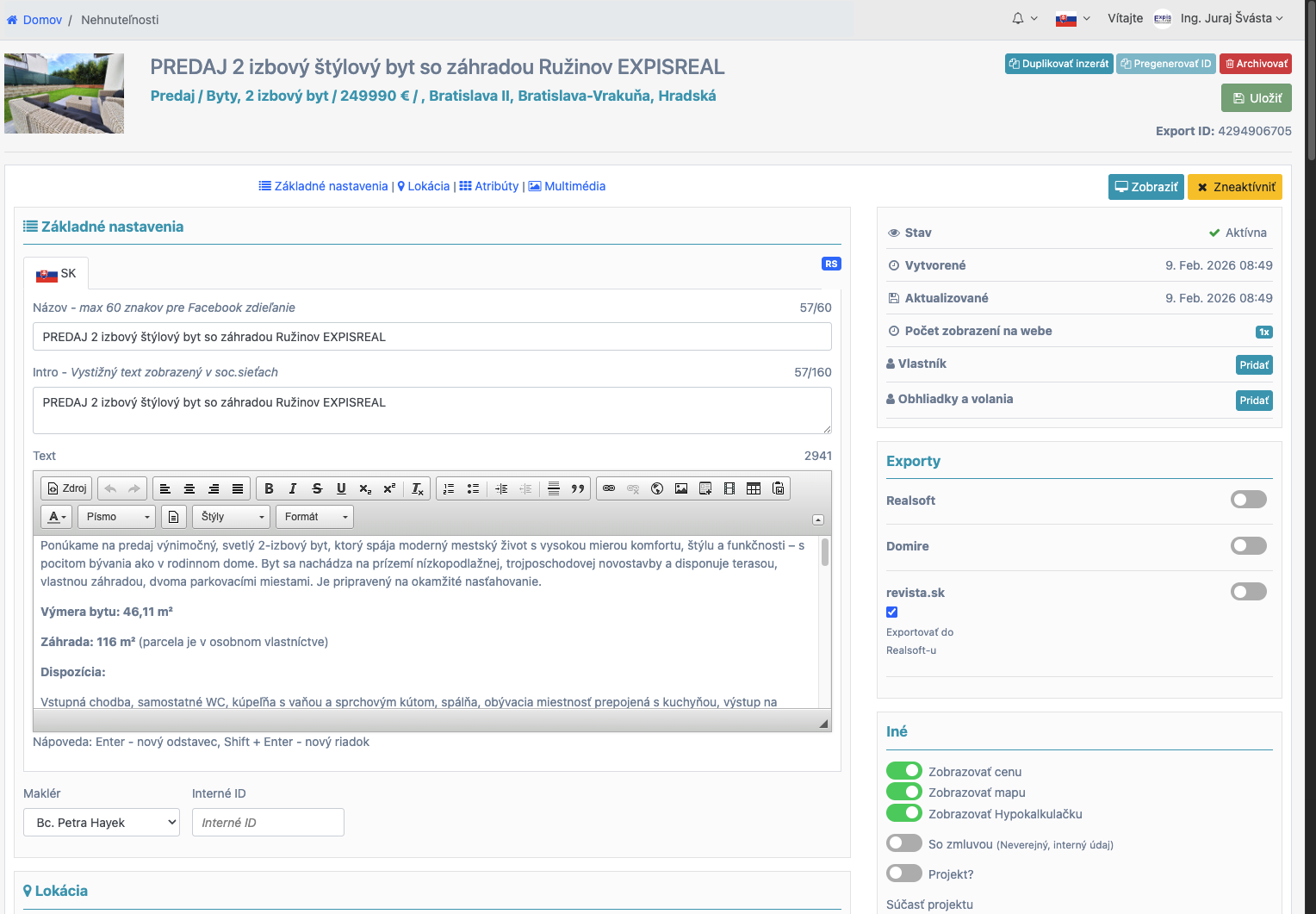
Task: Click the block quote icon
Action: pos(578,488)
